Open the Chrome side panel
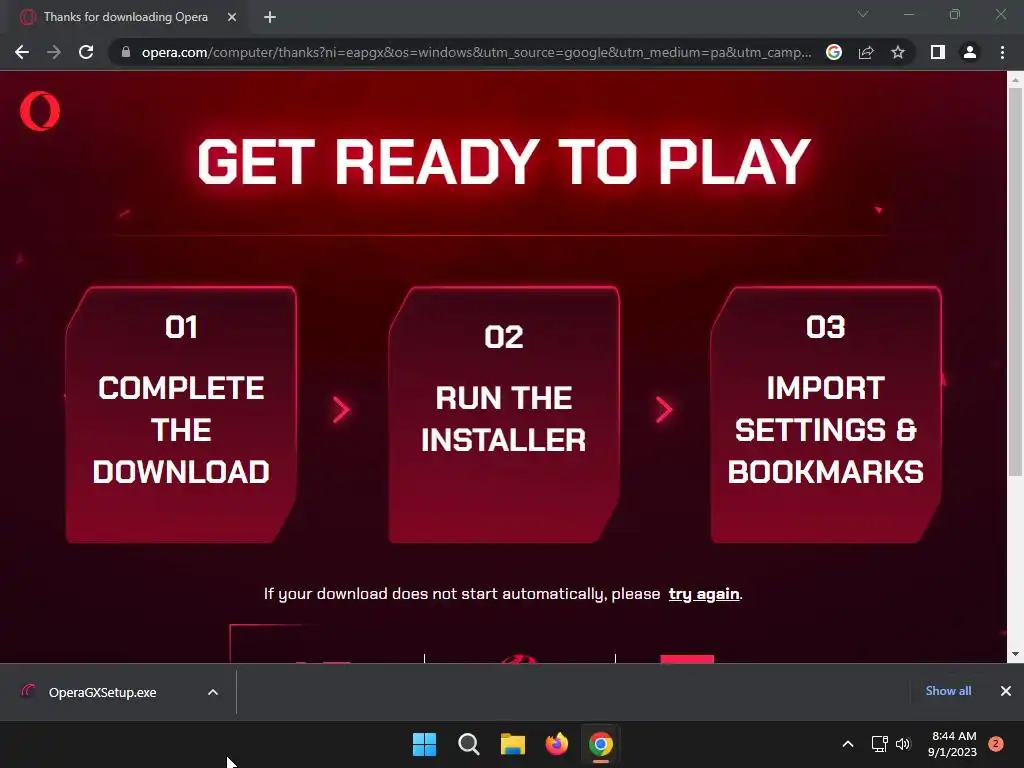Screen dimensions: 1024x768 tap(938, 52)
